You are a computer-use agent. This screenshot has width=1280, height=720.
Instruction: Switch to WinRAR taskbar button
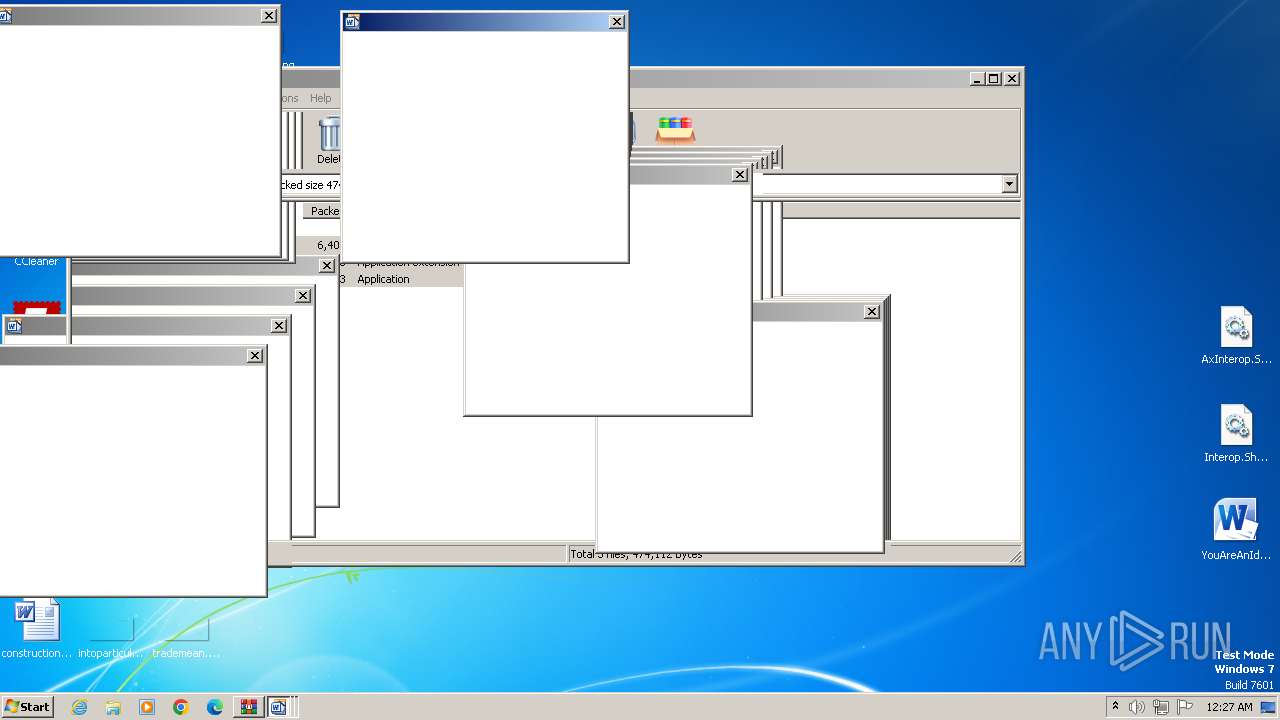pos(248,707)
